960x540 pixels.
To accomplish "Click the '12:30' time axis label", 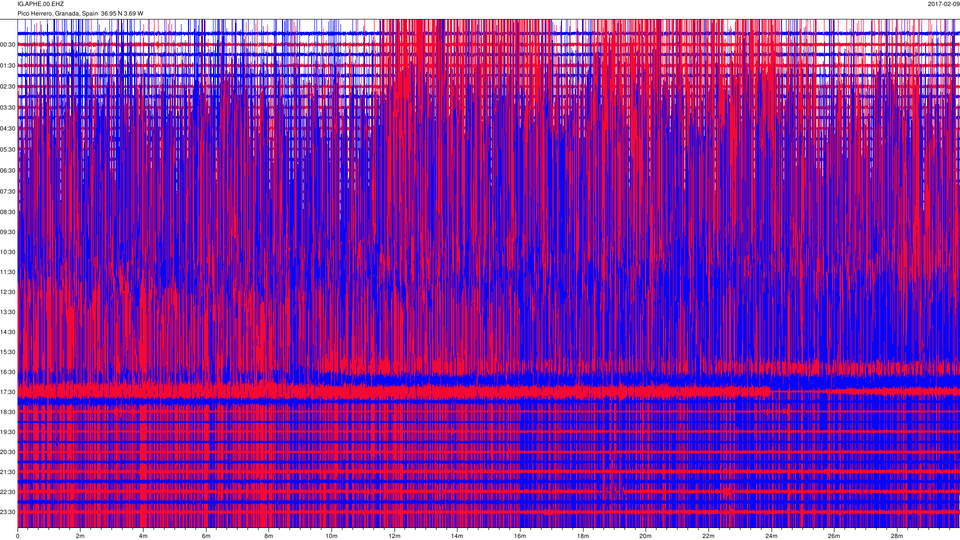I will point(7,292).
